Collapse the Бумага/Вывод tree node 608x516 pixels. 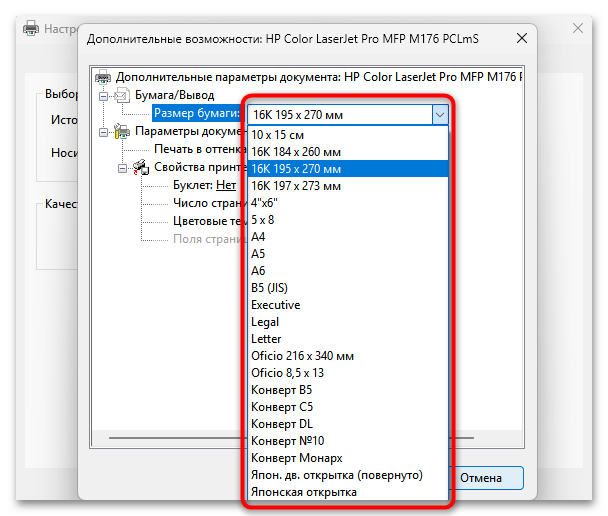(x=103, y=96)
